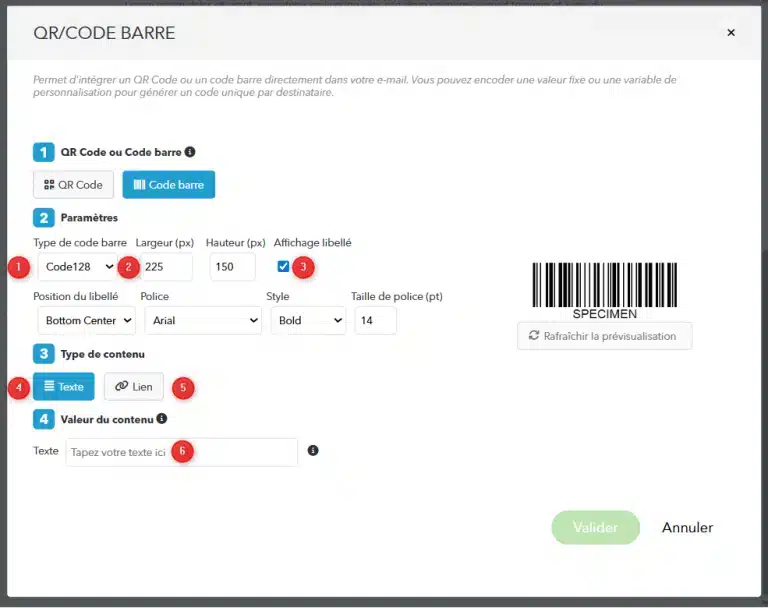Viewport: 768px width, 608px height.
Task: Open the Style Bold dropdown
Action: [x=309, y=320]
